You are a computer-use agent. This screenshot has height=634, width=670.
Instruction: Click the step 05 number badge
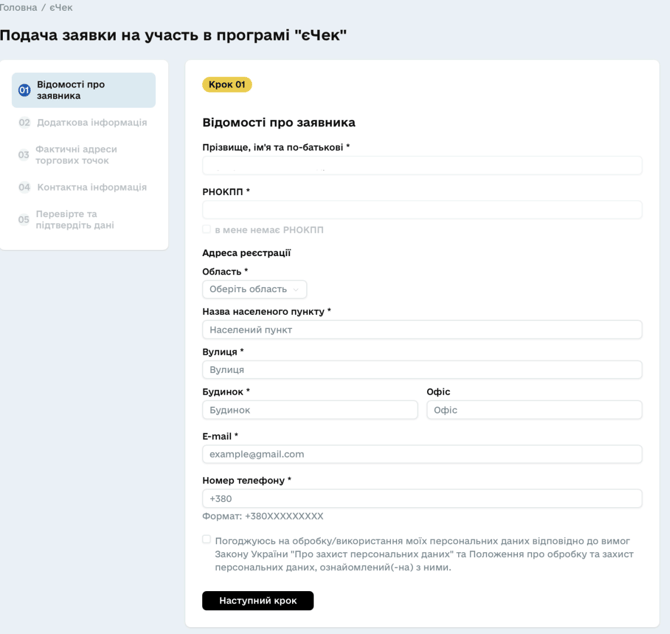click(24, 220)
